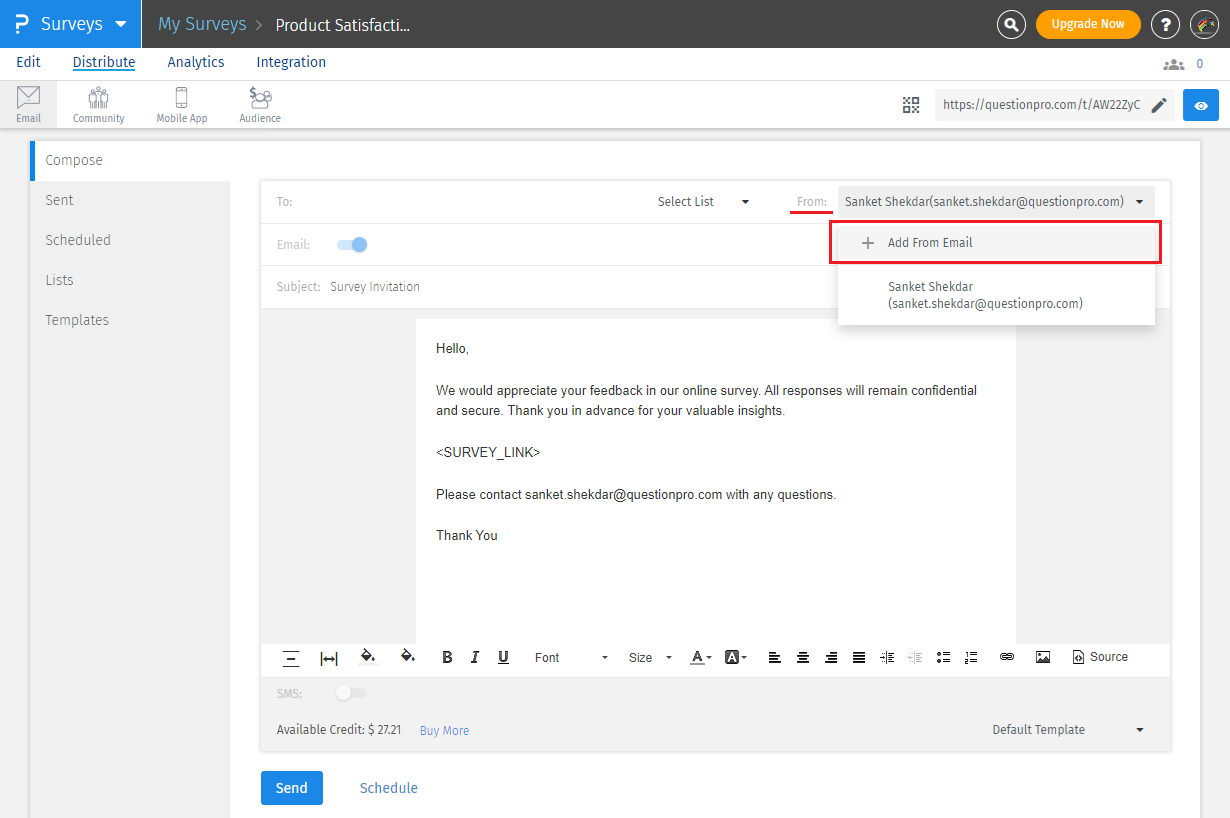Click the survey URL field
The image size is (1230, 818).
coord(1042,105)
